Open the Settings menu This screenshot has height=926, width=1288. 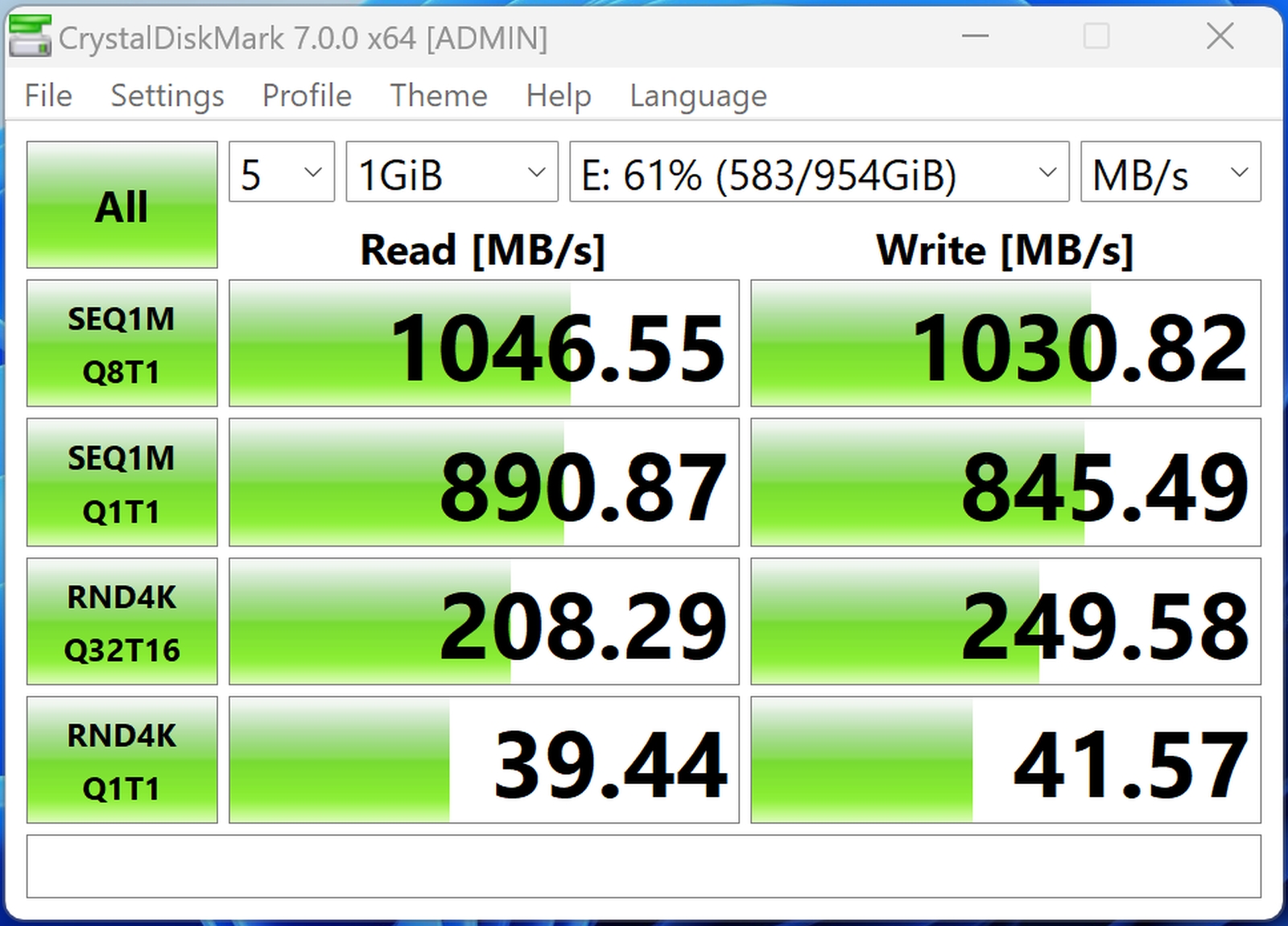click(x=167, y=96)
